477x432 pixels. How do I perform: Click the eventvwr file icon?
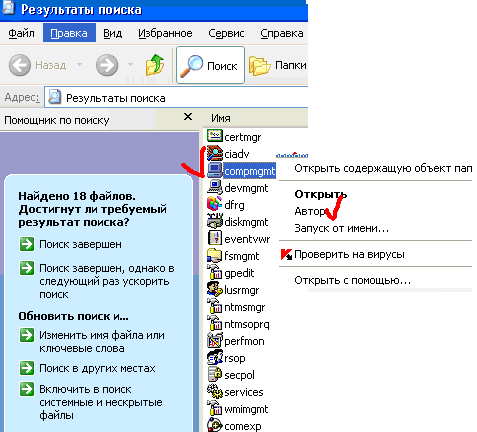(x=215, y=238)
